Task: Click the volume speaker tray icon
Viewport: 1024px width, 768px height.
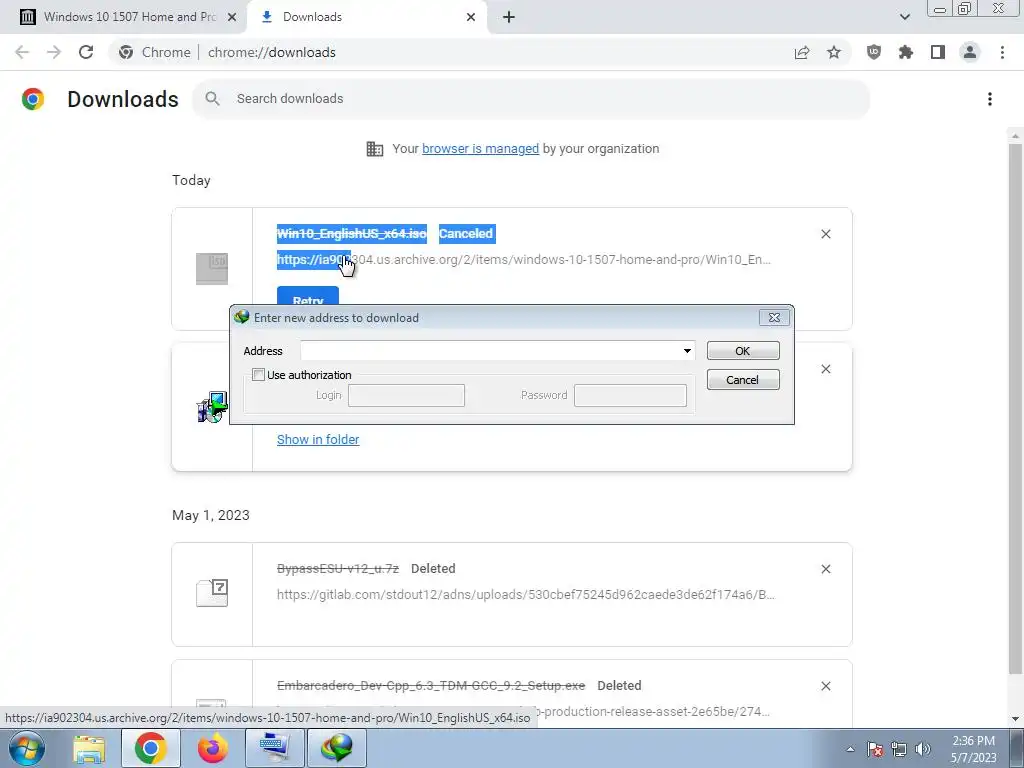Action: [923, 749]
